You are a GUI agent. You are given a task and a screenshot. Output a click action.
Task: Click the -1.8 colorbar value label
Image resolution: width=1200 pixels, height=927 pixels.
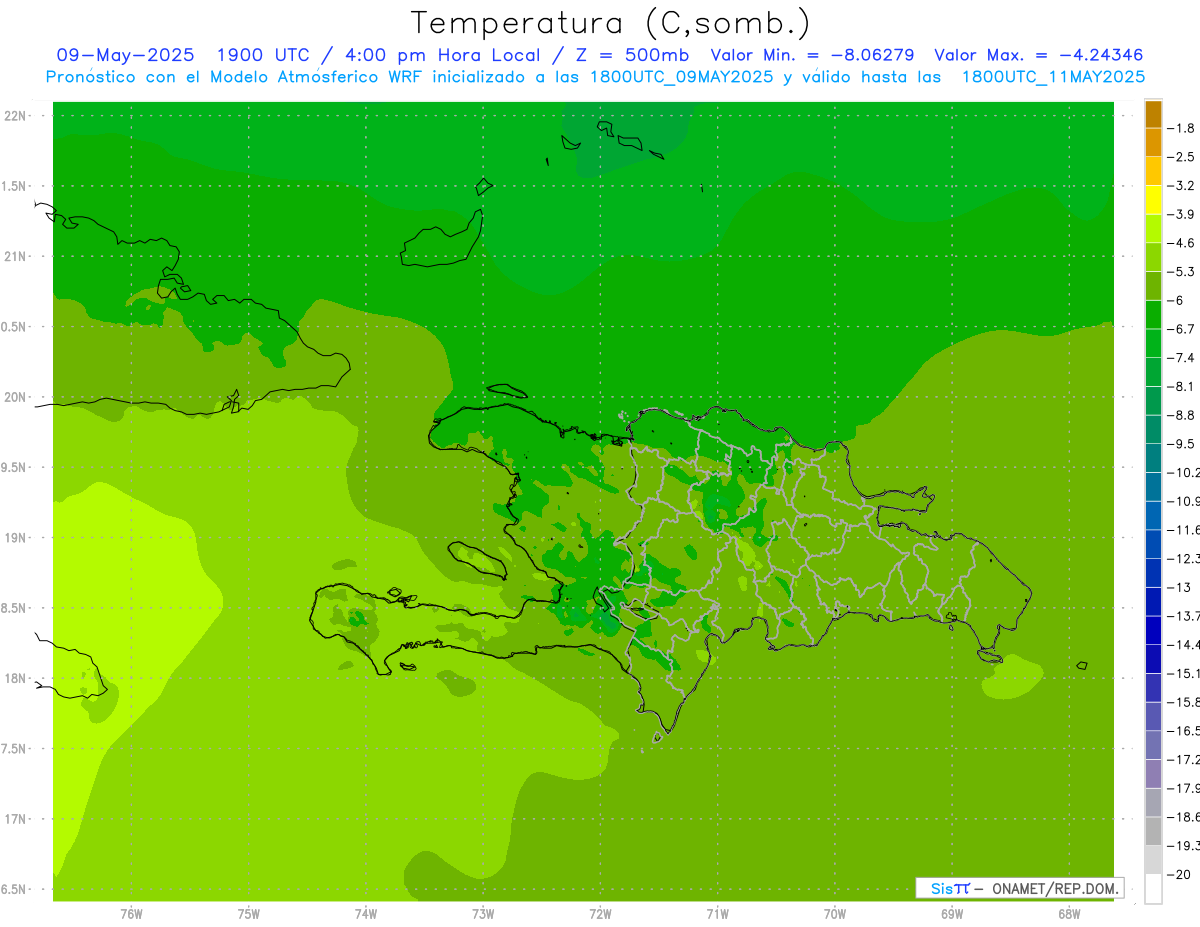(1181, 128)
